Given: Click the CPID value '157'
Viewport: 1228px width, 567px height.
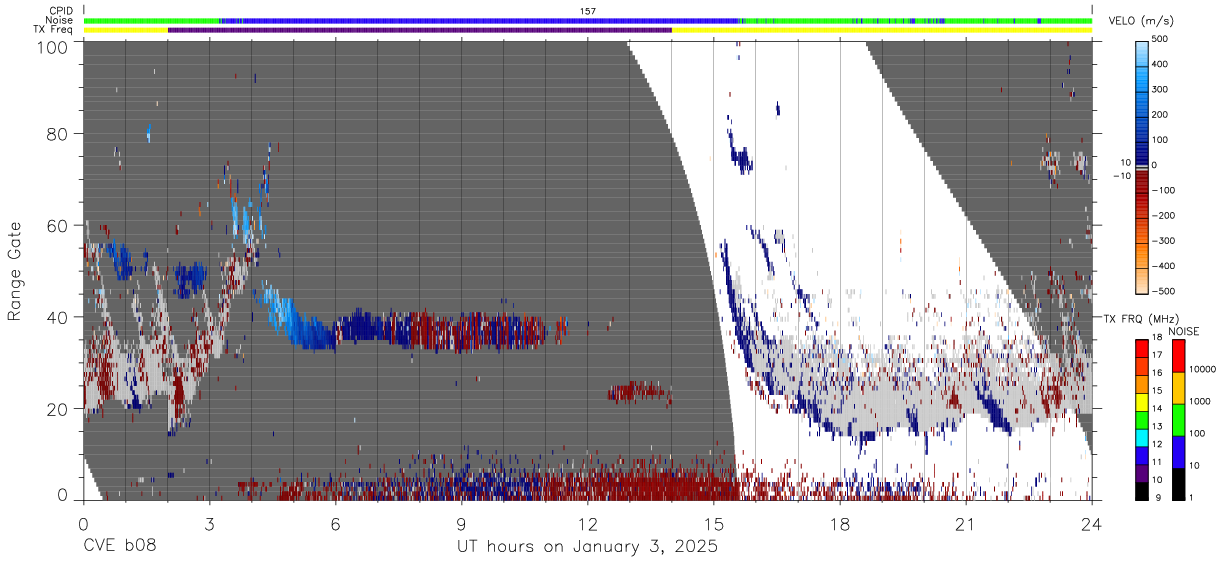Looking at the screenshot, I should pyautogui.click(x=587, y=11).
